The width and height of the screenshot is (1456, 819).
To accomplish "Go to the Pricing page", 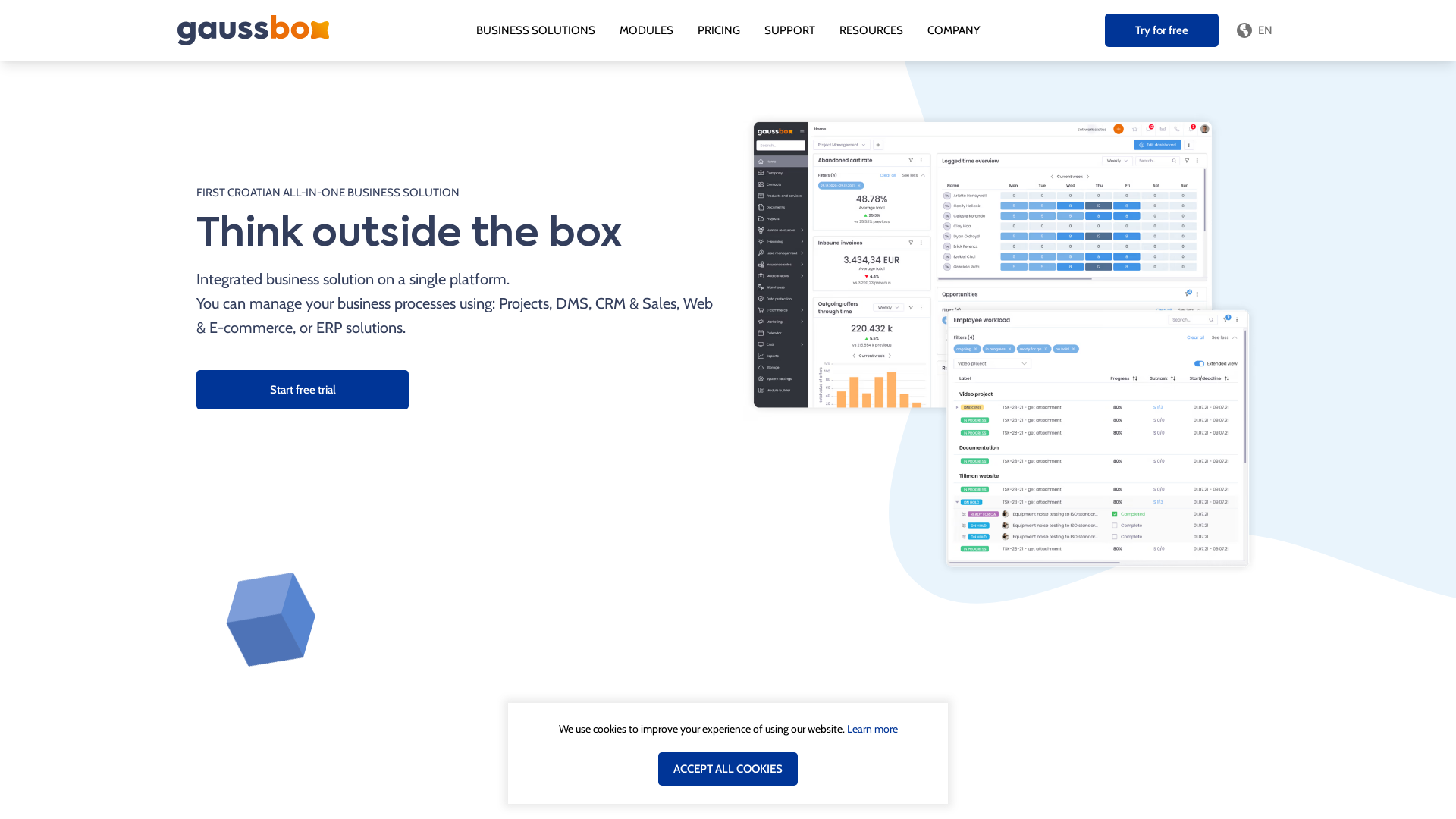I will point(719,30).
